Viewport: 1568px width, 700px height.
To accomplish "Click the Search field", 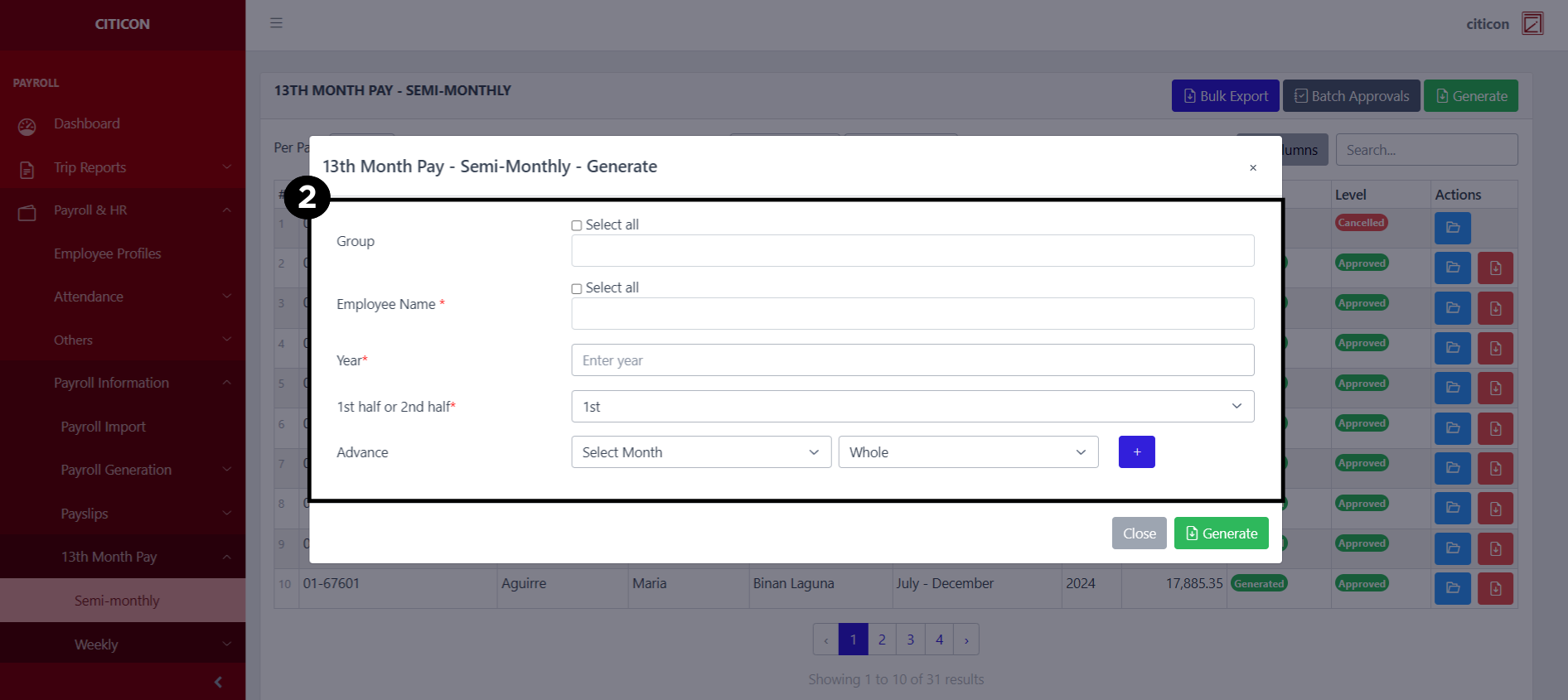I will 1426,150.
